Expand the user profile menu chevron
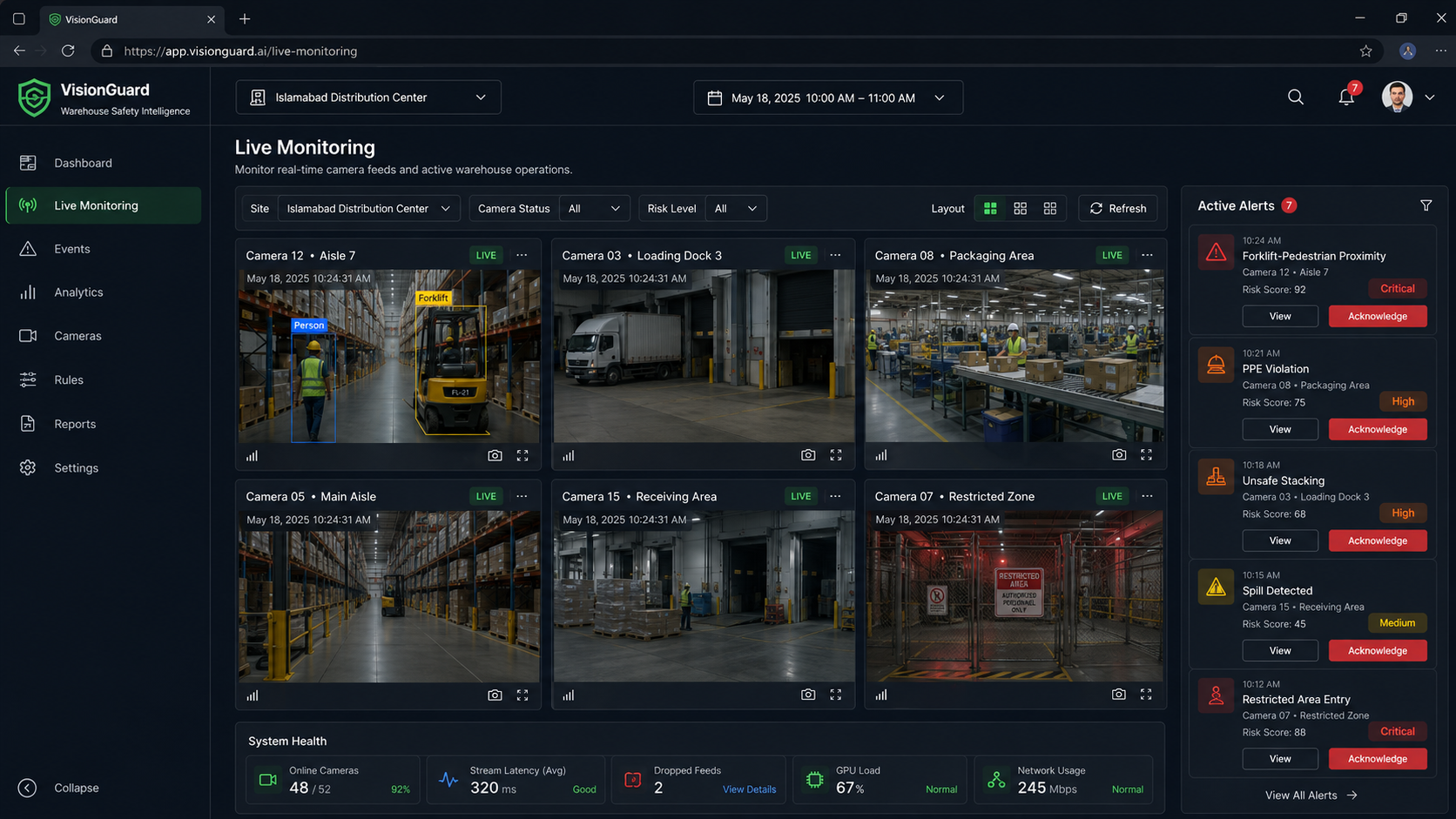Viewport: 1456px width, 819px height. pos(1430,97)
